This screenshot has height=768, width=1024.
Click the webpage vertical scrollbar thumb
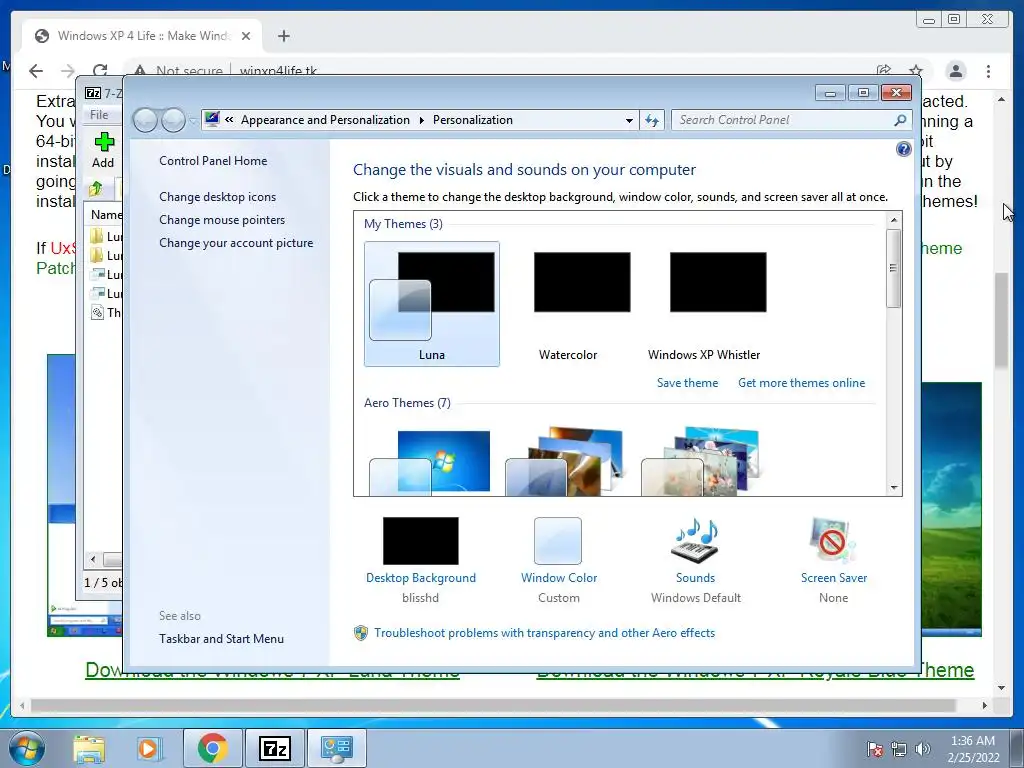(1001, 320)
